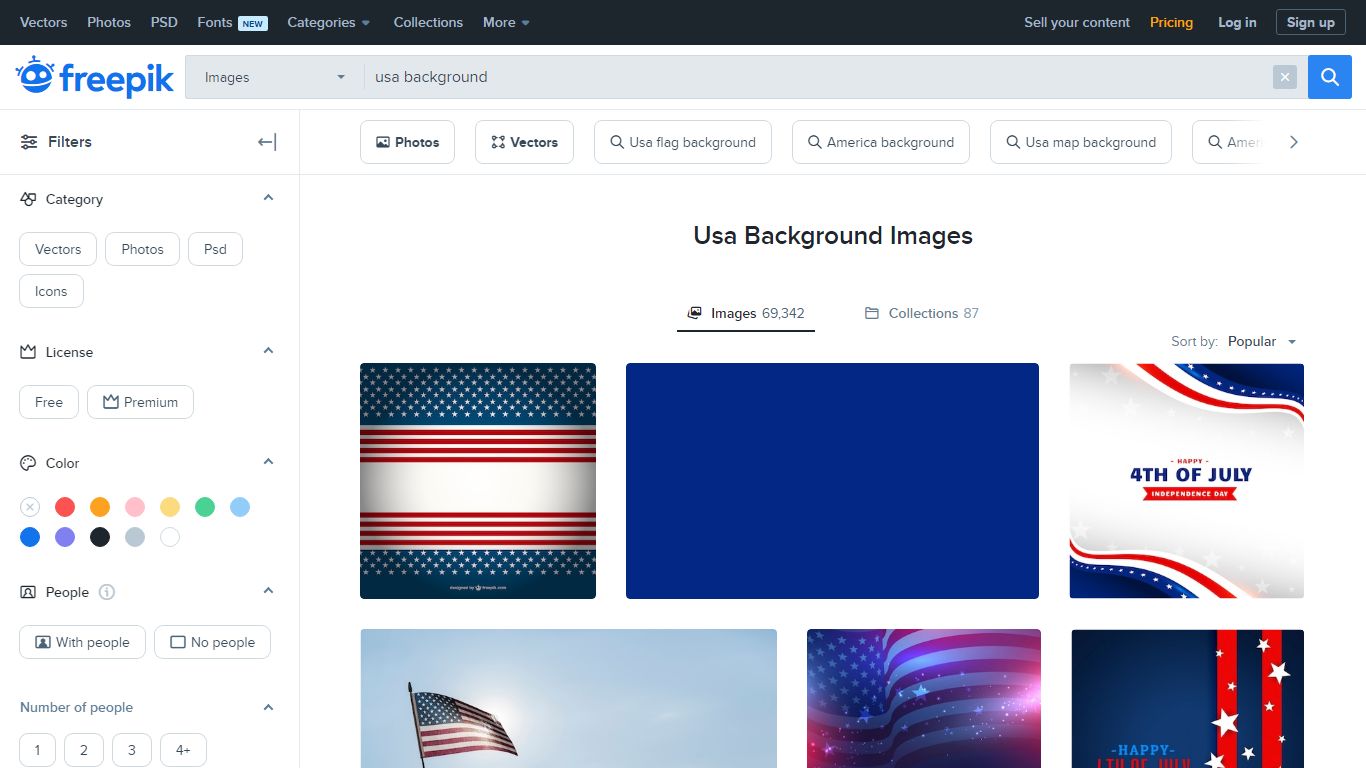Select the America background suggestion
Image resolution: width=1366 pixels, height=768 pixels.
point(880,142)
